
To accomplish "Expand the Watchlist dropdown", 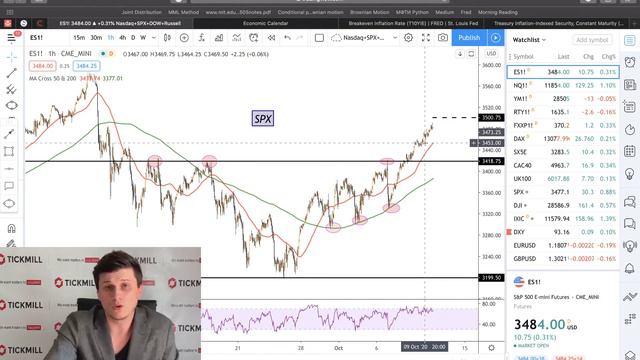I will click(529, 40).
